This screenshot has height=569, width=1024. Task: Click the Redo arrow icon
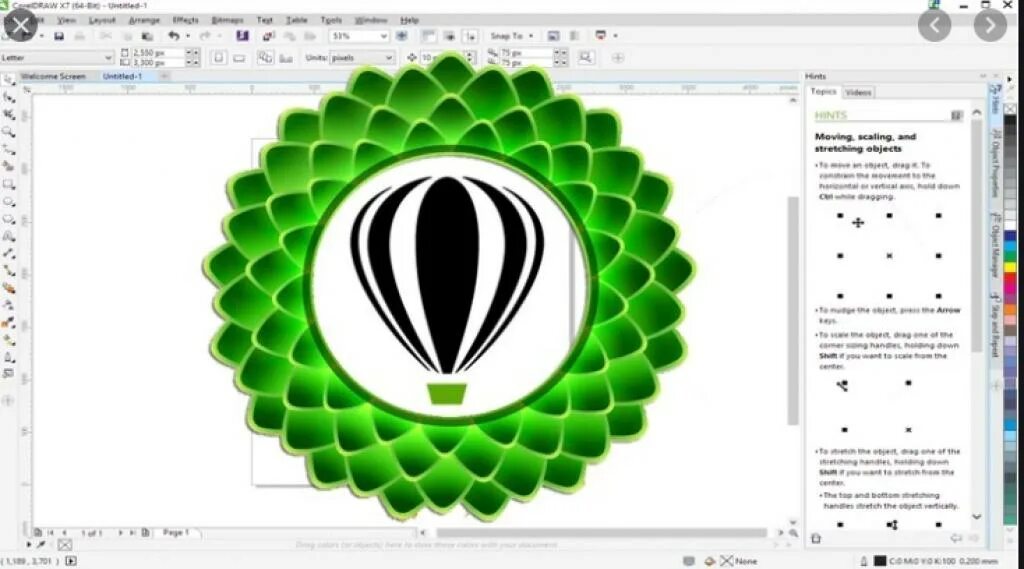click(205, 36)
